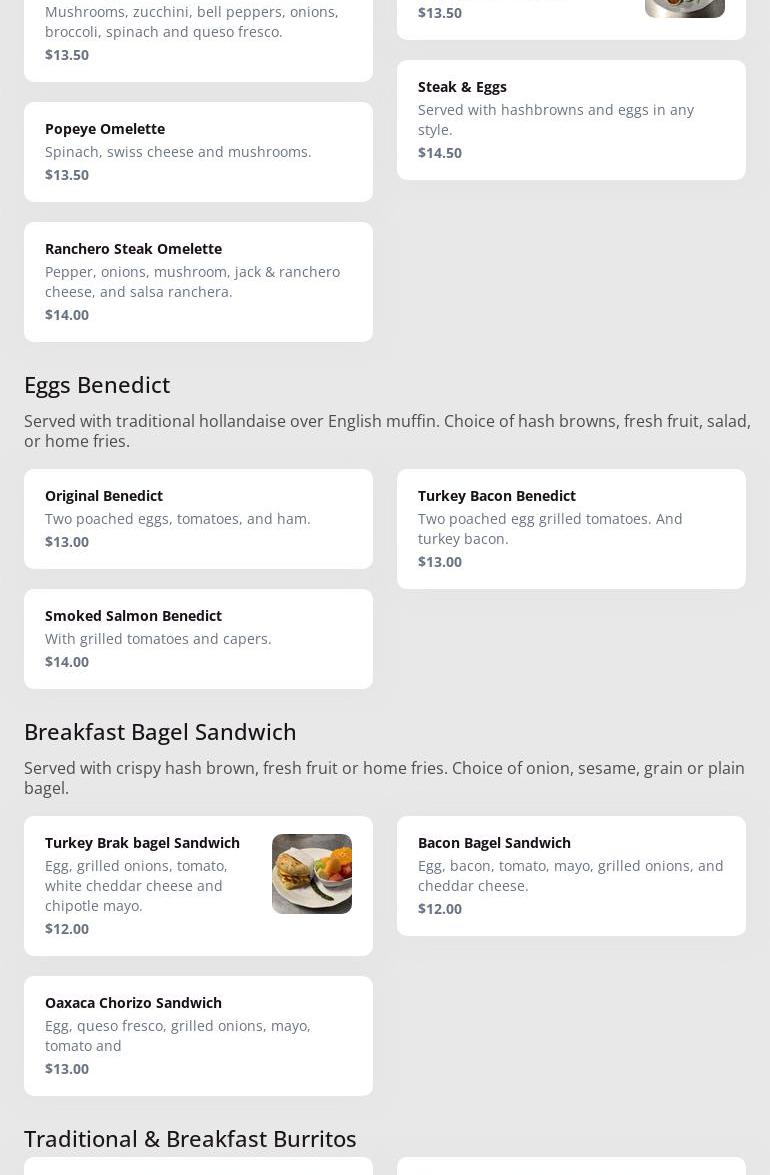Open Ranchero Steak Omelette item

(198, 282)
